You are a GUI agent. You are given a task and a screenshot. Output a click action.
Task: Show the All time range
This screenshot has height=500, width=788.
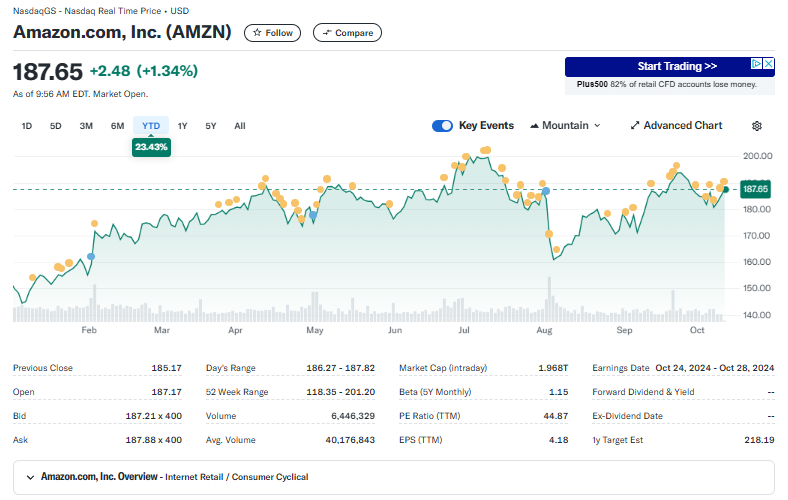(240, 126)
